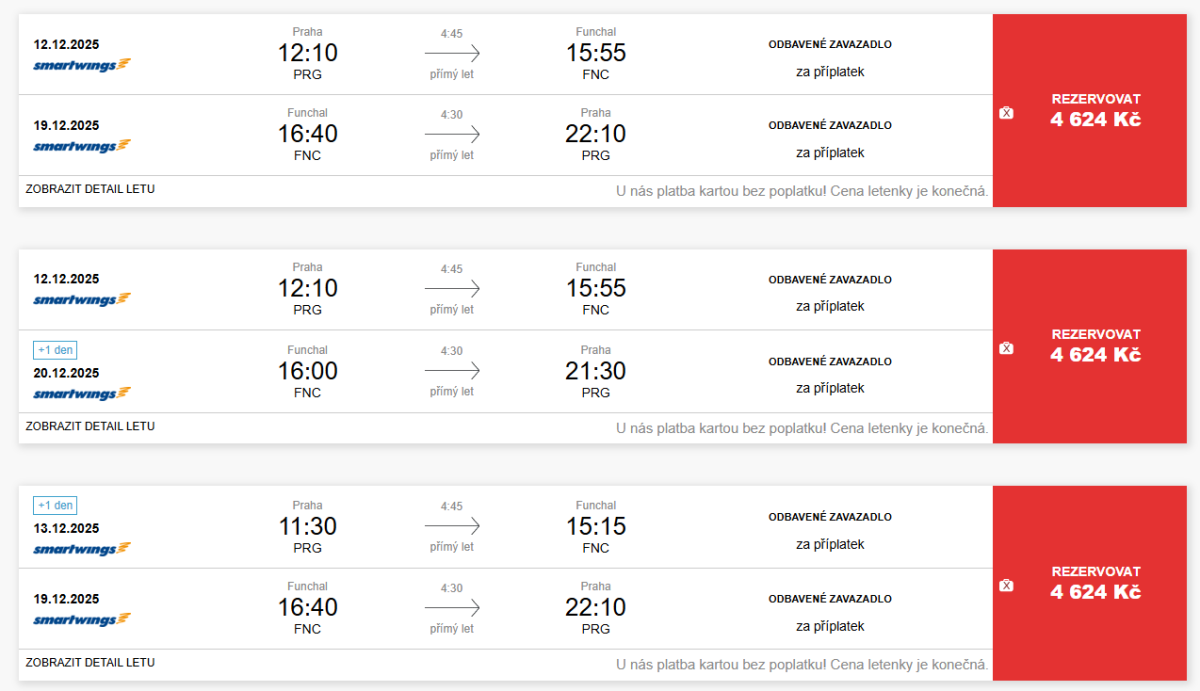Click the '+1 den' badge above 20.12.2025
Viewport: 1200px width, 691px height.
55,350
